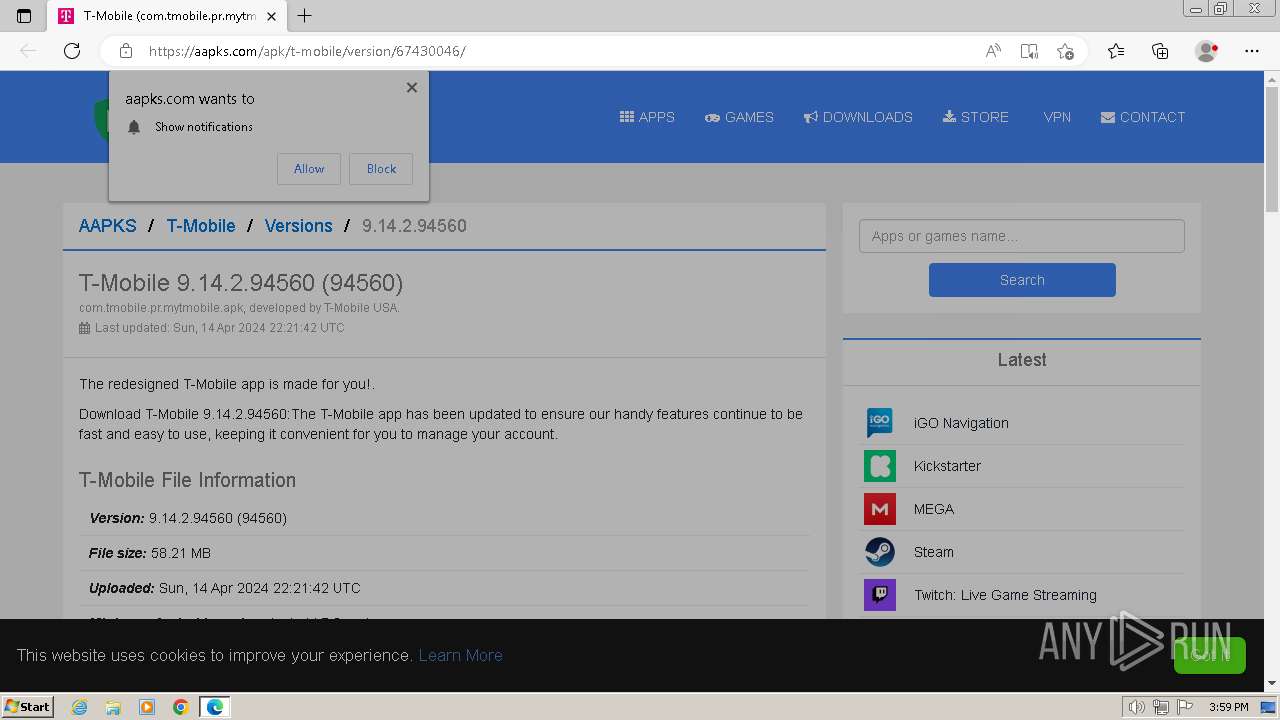Screen dimensions: 1280x720
Task: Block notifications from aapks.com
Action: pos(381,169)
